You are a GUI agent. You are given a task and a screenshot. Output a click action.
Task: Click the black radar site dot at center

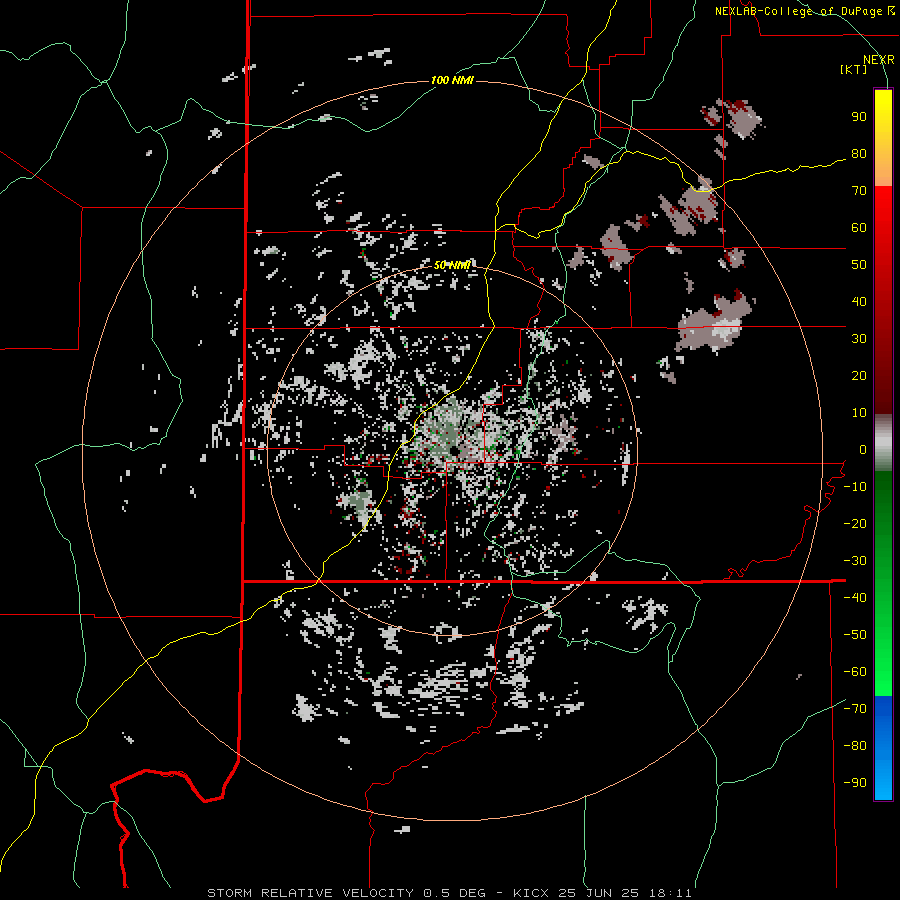(x=454, y=451)
